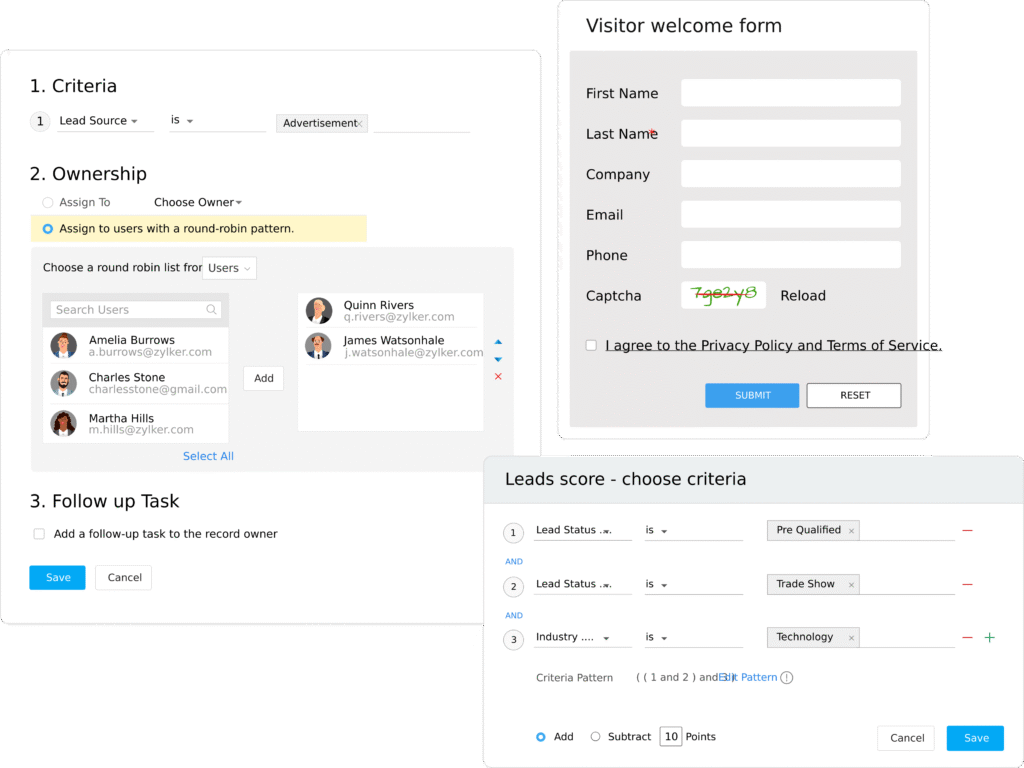Open Lead Status dropdown in row 2
Screen dimensions: 1024x768
tap(583, 584)
